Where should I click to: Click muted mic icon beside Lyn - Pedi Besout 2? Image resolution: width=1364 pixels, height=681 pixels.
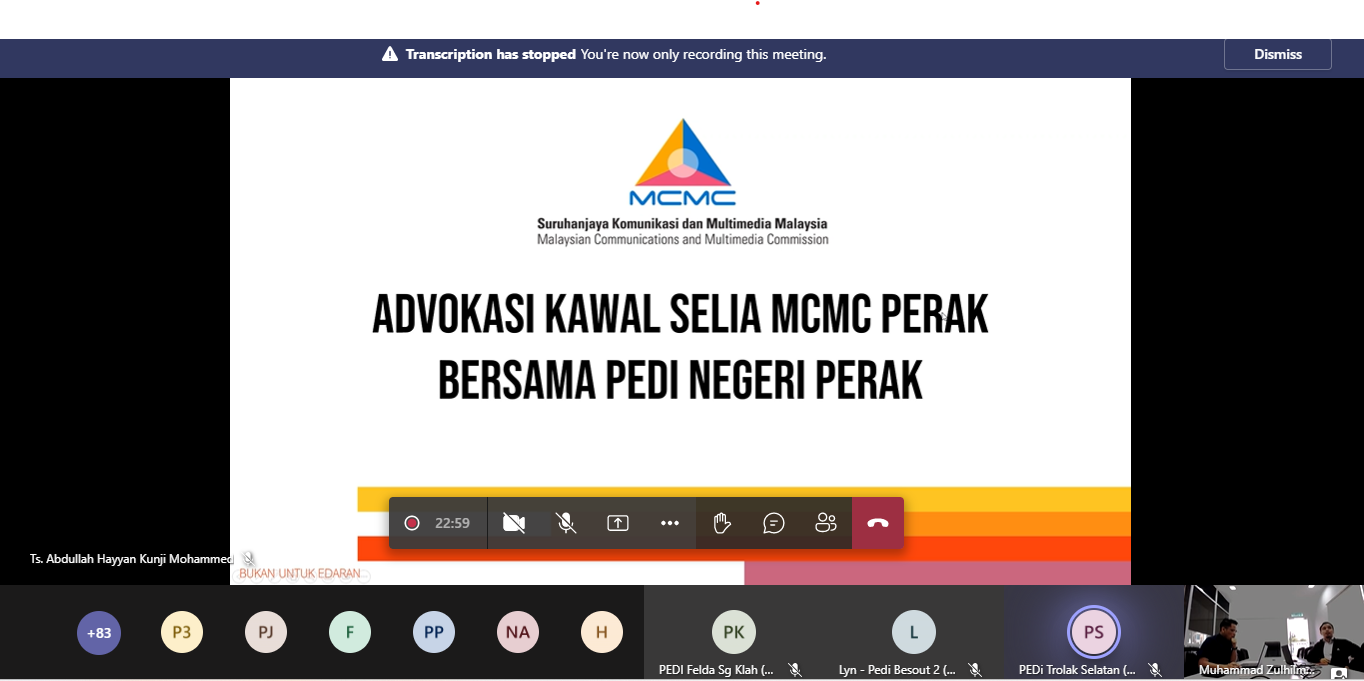pyautogui.click(x=975, y=670)
